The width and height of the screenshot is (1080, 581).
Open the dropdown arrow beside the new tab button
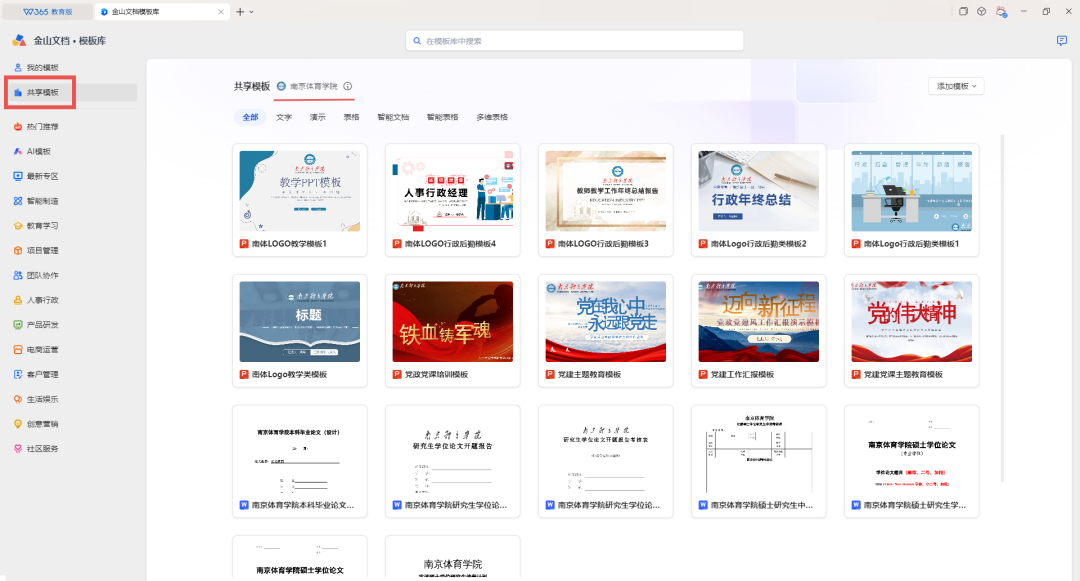click(x=251, y=12)
